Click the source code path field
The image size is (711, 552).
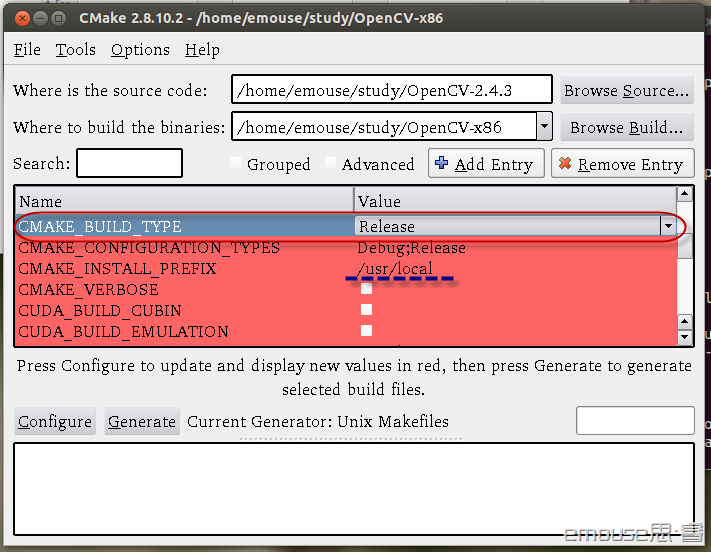point(392,90)
